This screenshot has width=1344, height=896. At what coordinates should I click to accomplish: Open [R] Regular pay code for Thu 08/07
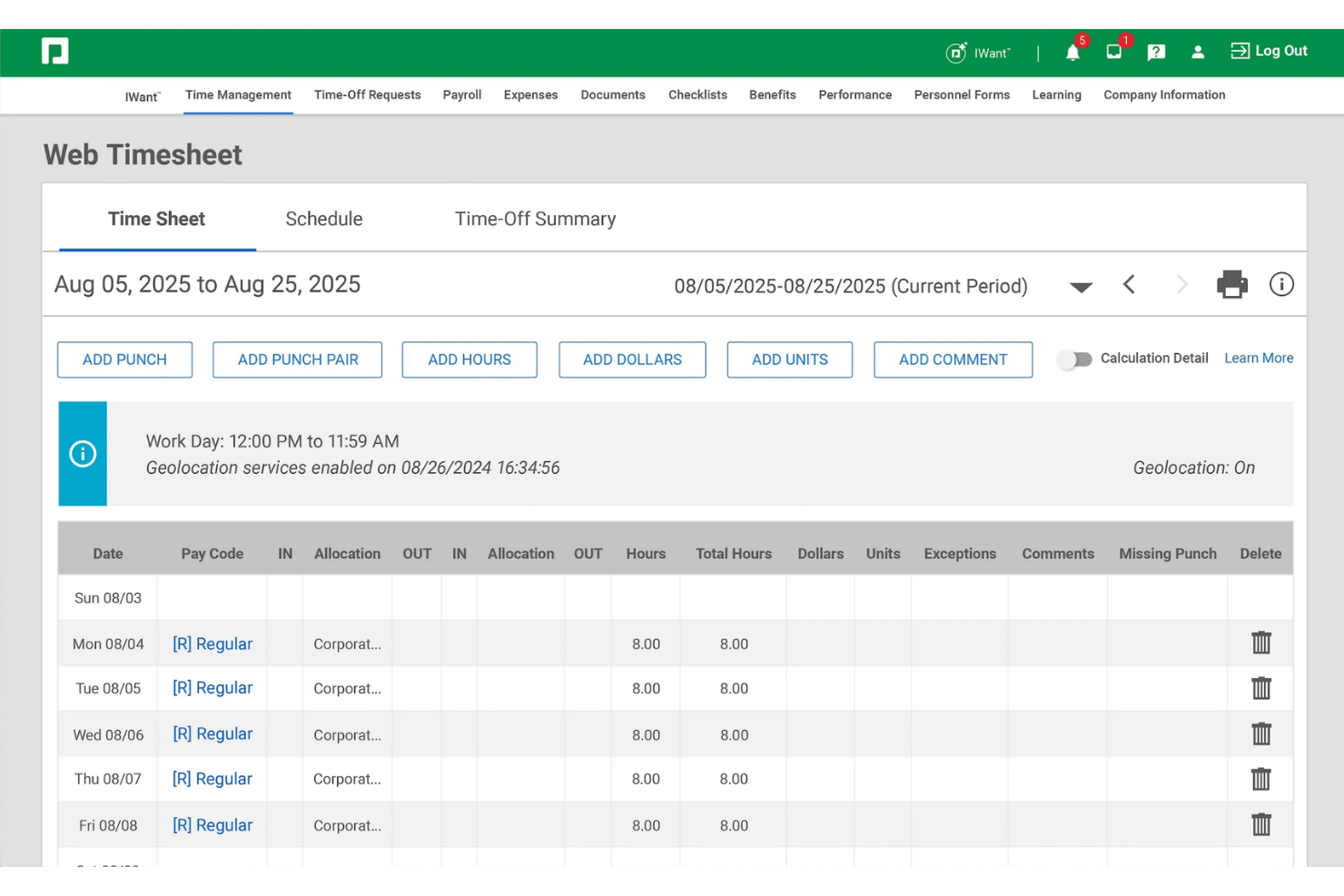coord(212,779)
